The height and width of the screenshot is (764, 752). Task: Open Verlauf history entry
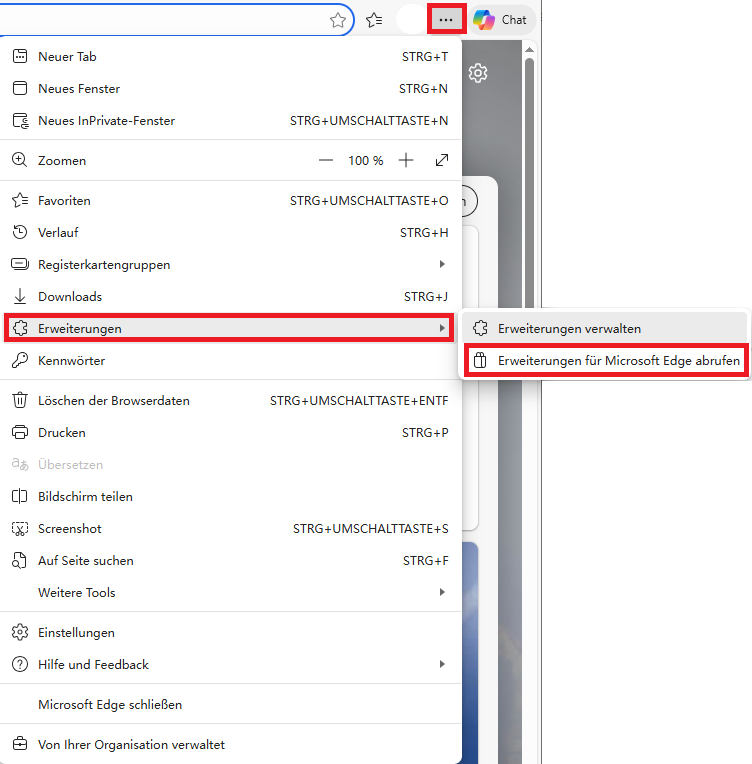[231, 232]
